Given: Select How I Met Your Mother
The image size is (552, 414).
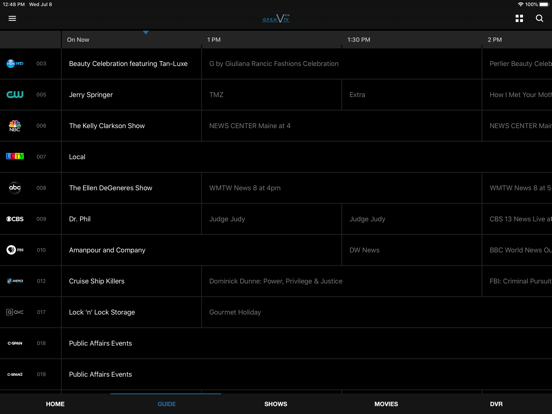Looking at the screenshot, I should tap(517, 95).
